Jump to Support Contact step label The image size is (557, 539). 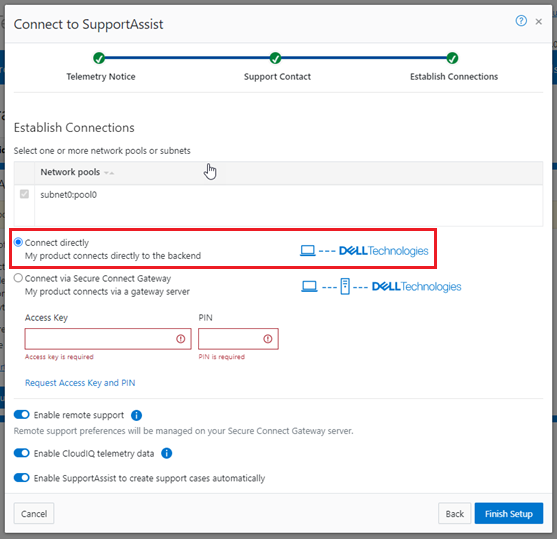click(277, 77)
